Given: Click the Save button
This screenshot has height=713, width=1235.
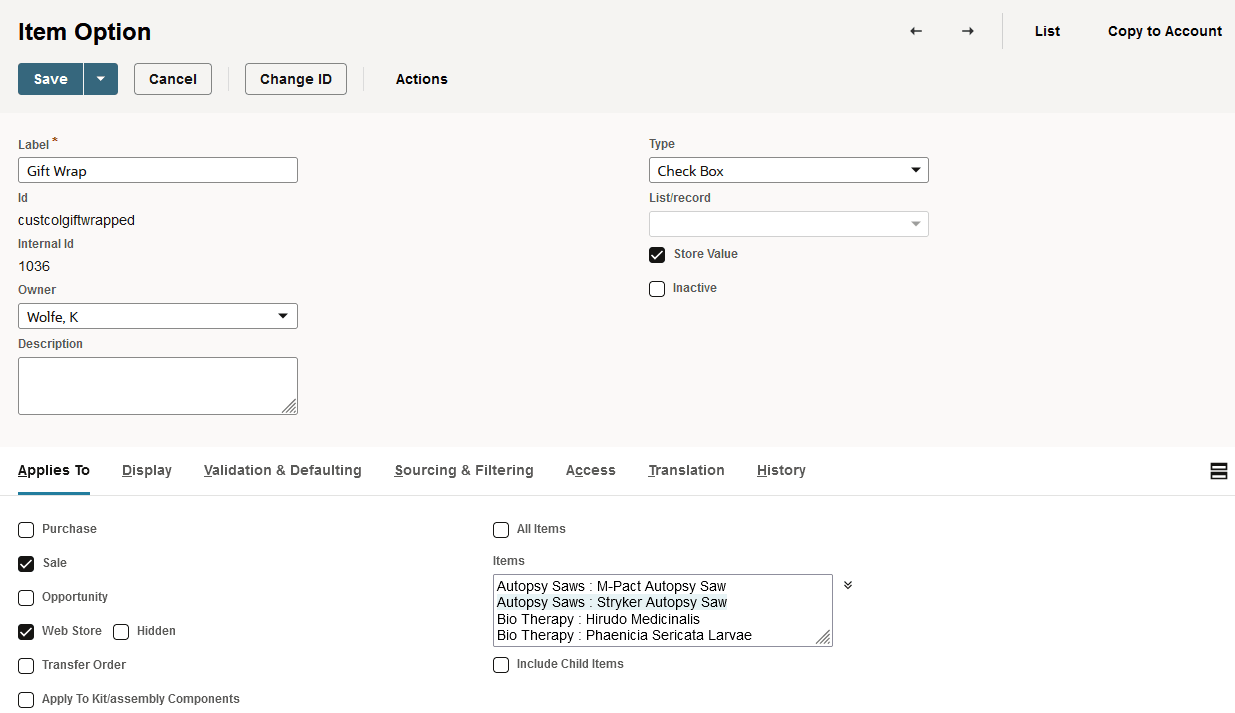Looking at the screenshot, I should pos(51,79).
